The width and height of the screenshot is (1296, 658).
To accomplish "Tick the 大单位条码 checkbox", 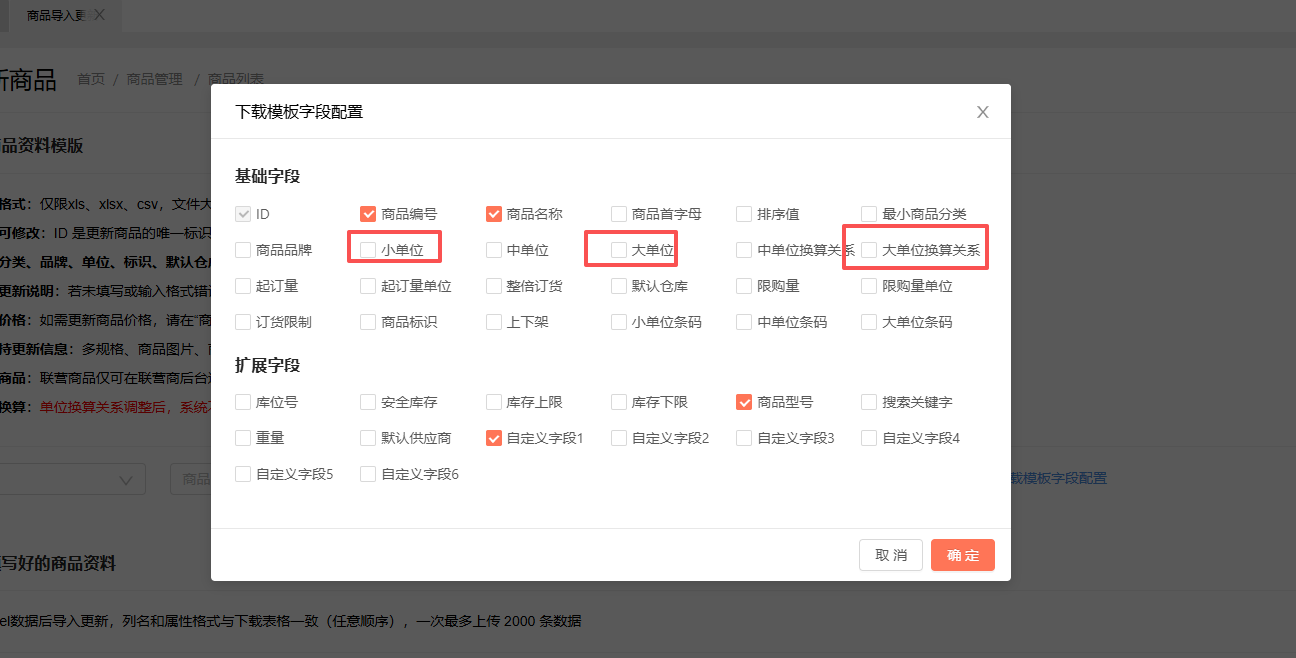I will coord(869,322).
